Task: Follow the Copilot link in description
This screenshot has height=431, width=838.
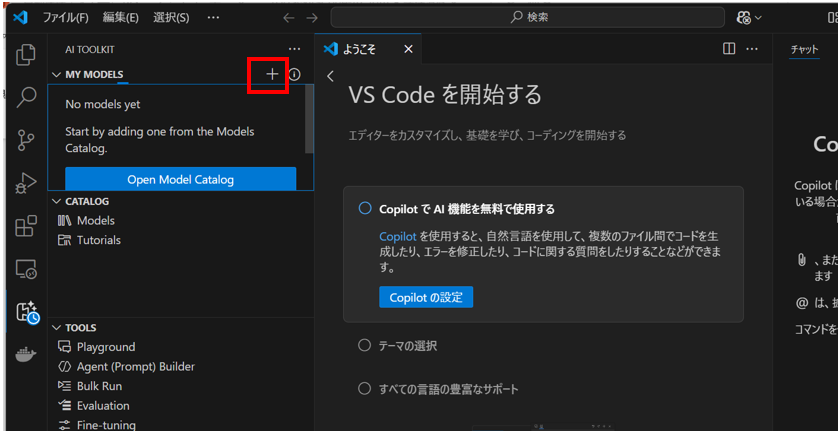Action: (x=398, y=236)
